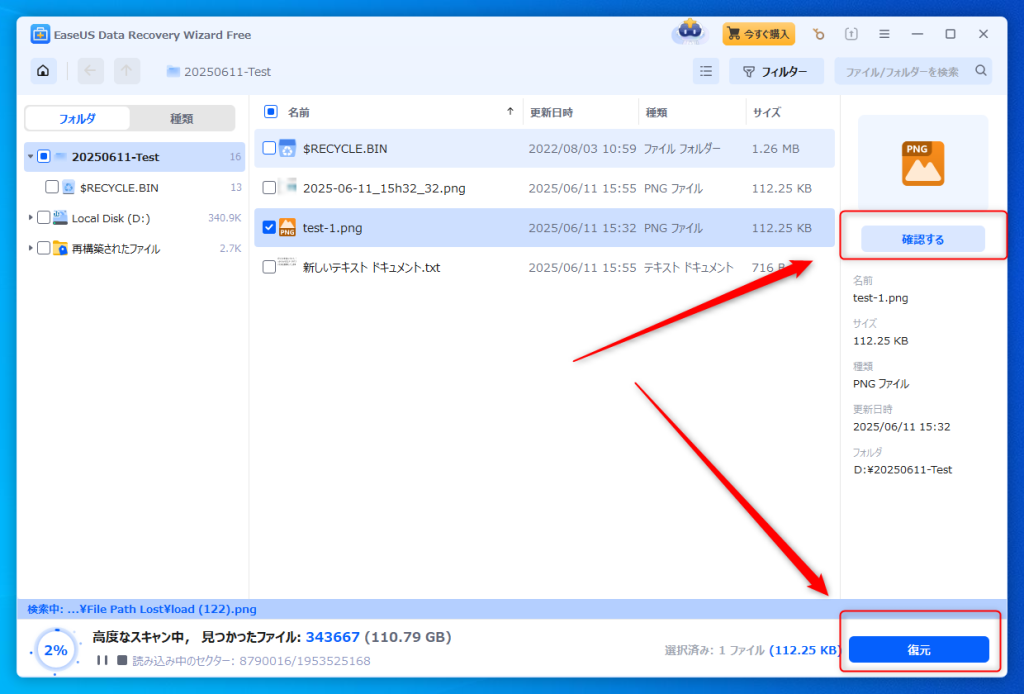Sort by 名前 column header
The width and height of the screenshot is (1024, 694).
click(298, 112)
